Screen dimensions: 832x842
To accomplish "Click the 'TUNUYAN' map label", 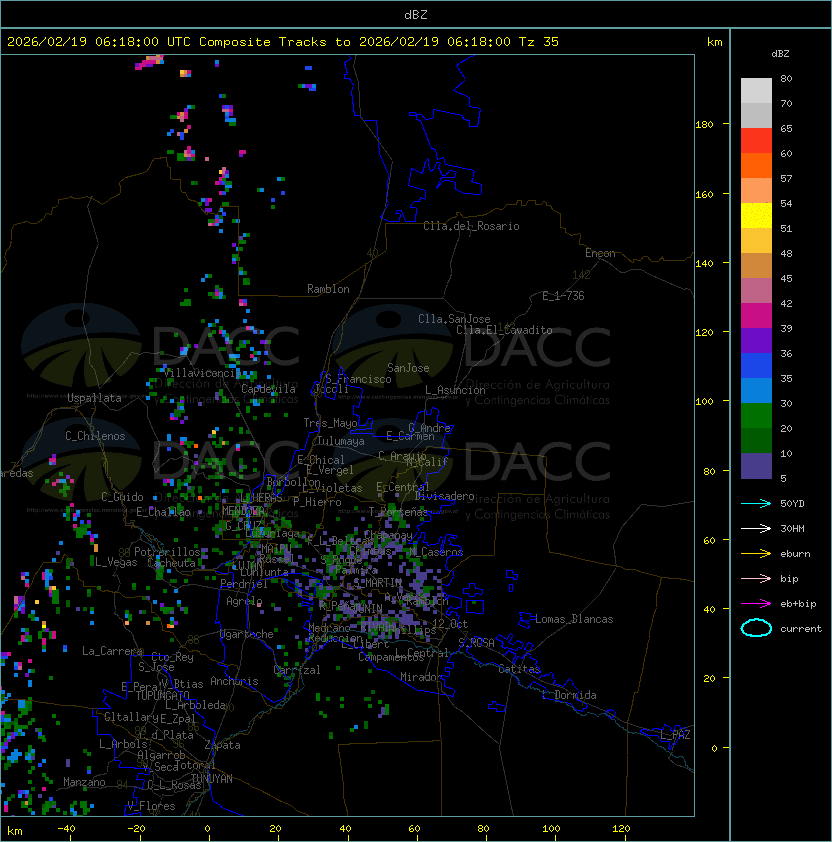I will tap(212, 779).
